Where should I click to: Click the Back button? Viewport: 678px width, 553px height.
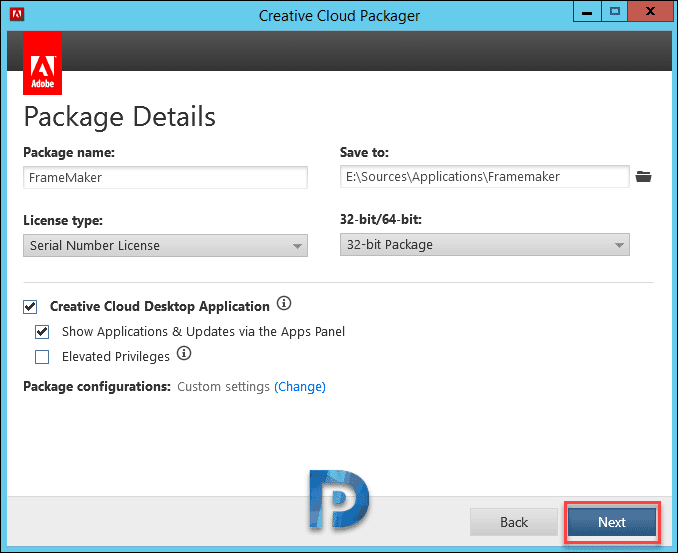tap(514, 522)
